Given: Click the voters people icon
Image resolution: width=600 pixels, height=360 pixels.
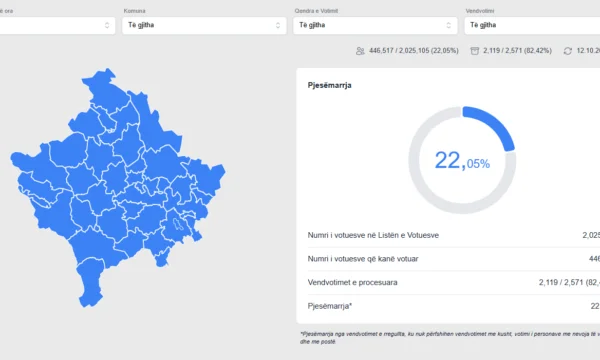Looking at the screenshot, I should click(360, 51).
